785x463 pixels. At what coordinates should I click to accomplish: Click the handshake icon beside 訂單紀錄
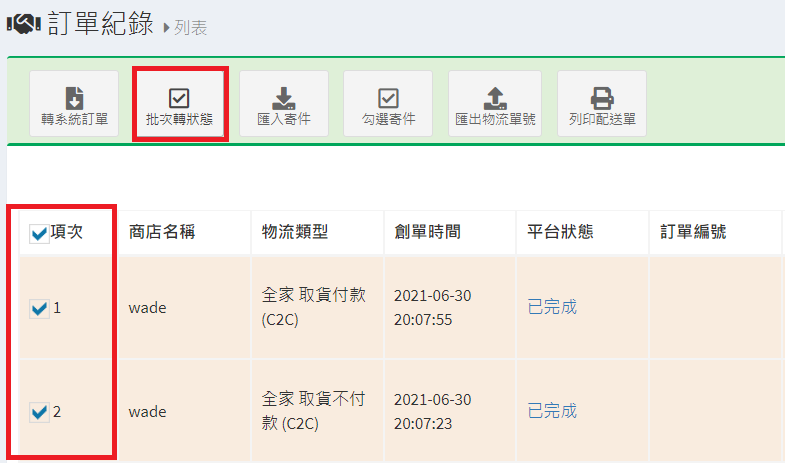[23, 24]
